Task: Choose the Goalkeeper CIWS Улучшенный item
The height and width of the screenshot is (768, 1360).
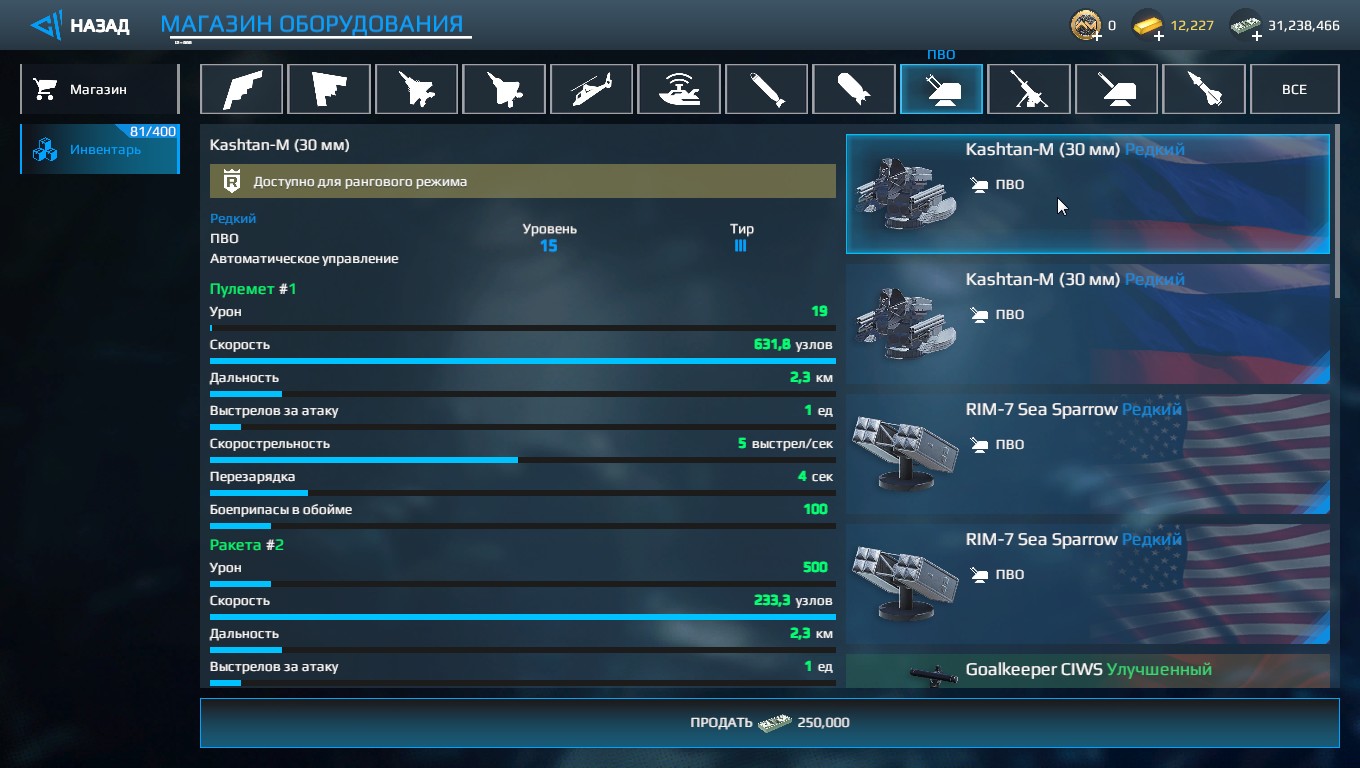Action: (x=1088, y=671)
